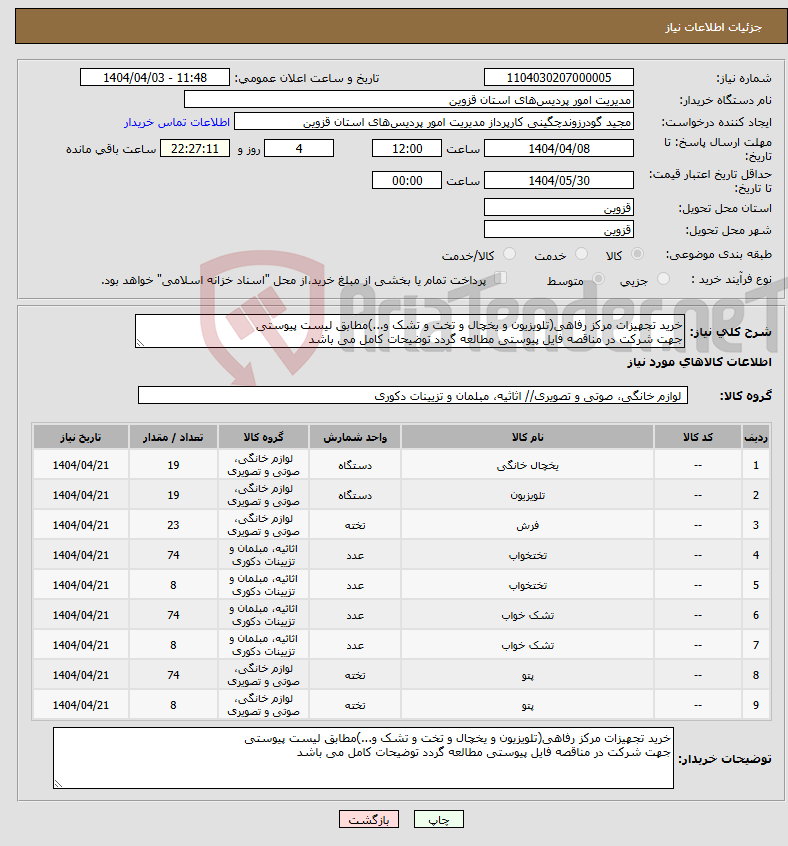Click unit دستگاه in the یخچال row

(x=355, y=465)
